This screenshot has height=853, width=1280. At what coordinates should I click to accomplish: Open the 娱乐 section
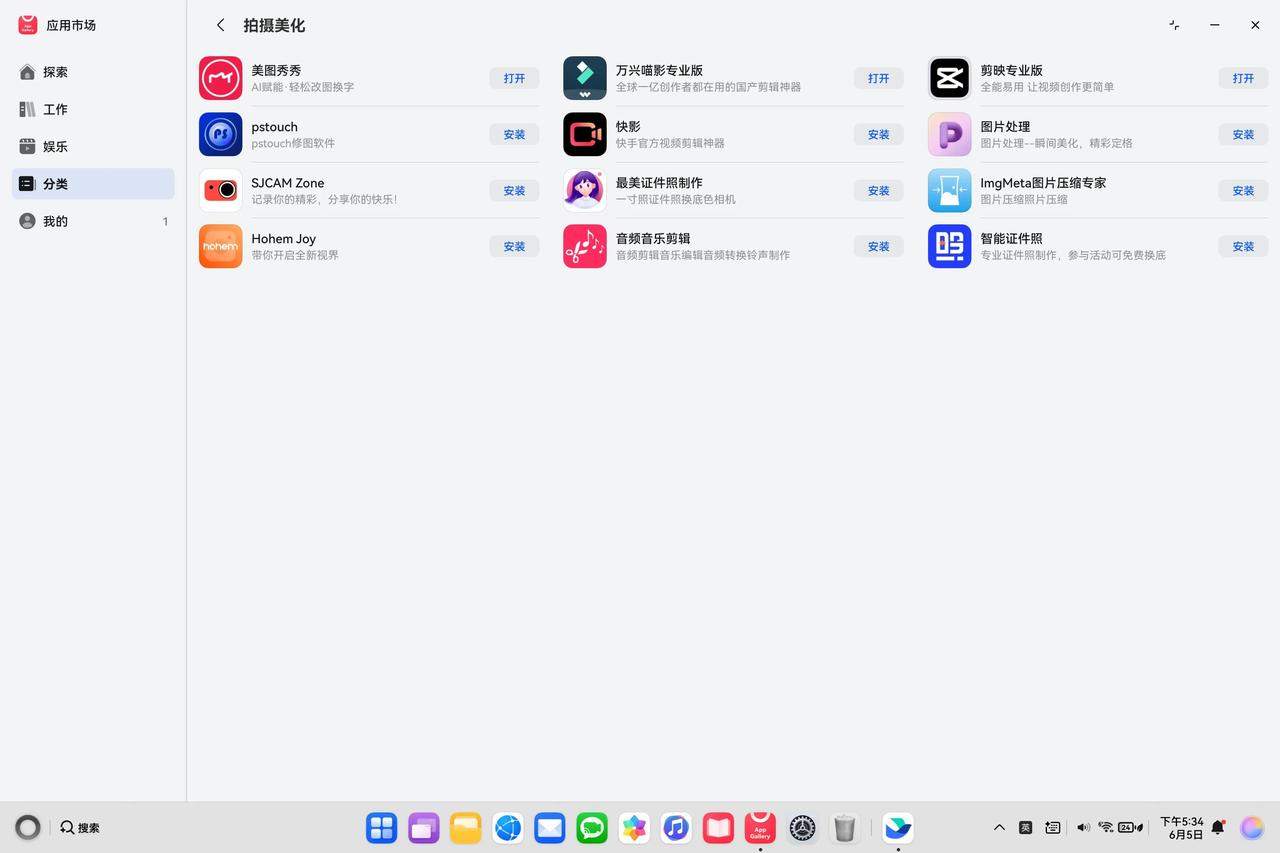tap(93, 146)
